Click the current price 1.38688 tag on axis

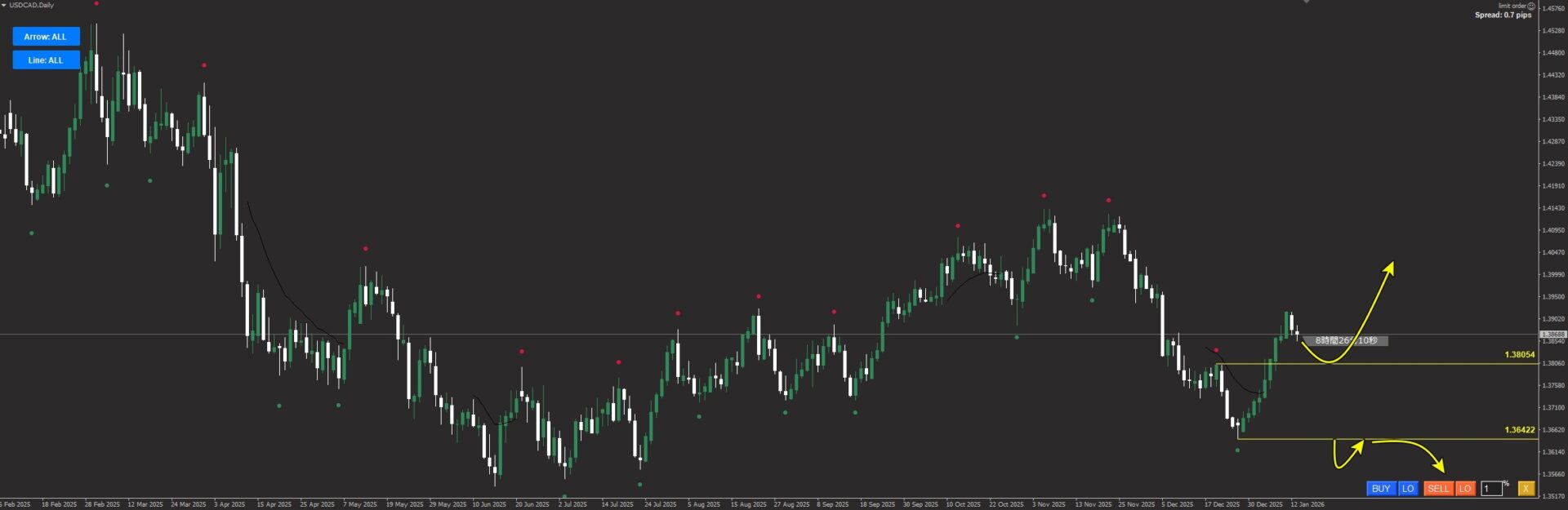point(1552,335)
